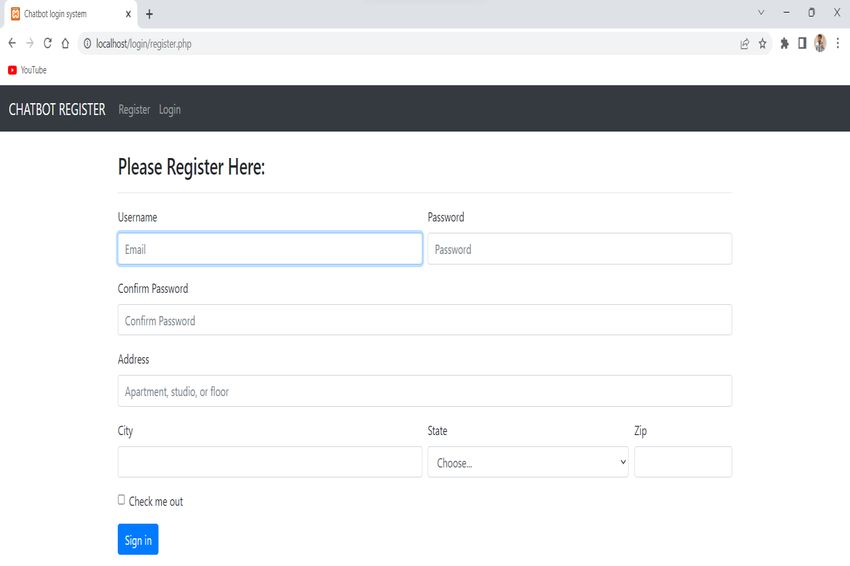Click the browser back arrow

[12, 43]
